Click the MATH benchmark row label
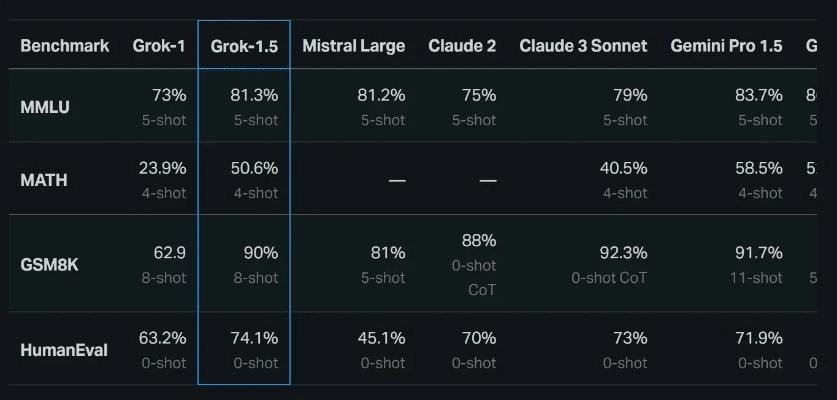The height and width of the screenshot is (400, 837). pyautogui.click(x=44, y=180)
